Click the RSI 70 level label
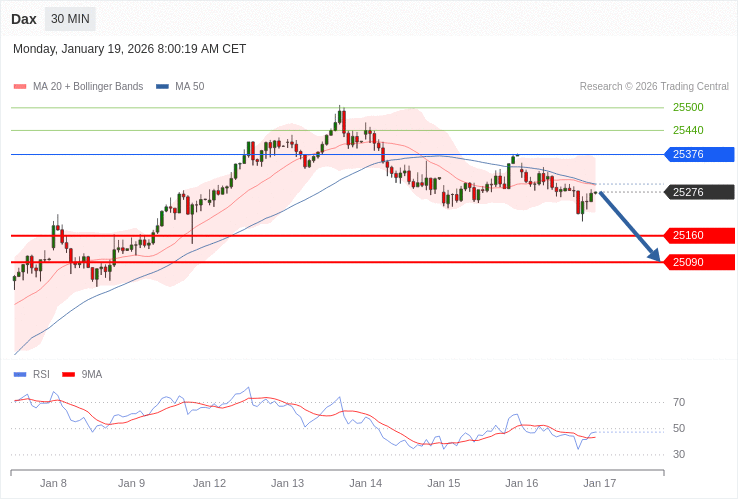The image size is (738, 500). tap(679, 403)
